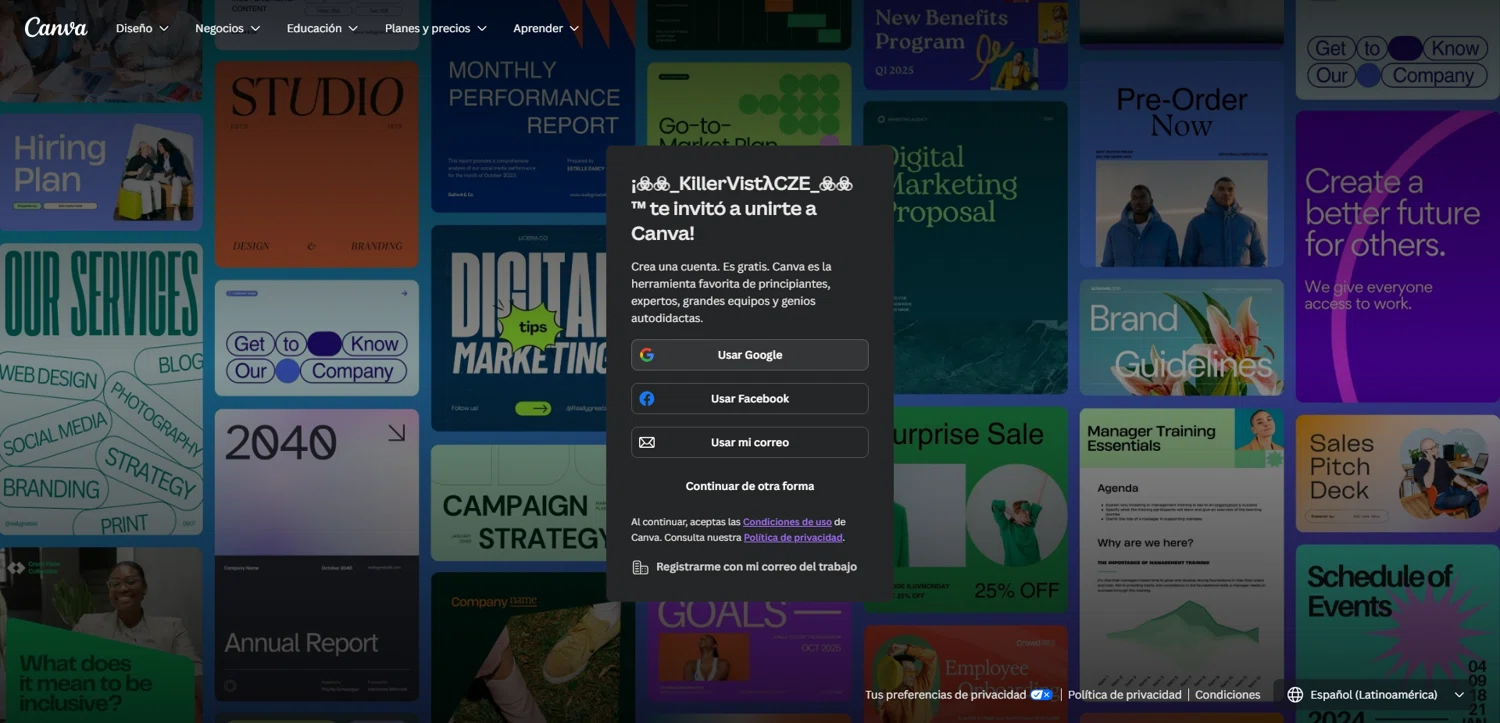1500x723 pixels.
Task: Select Continuar de otra forma
Action: 750,486
